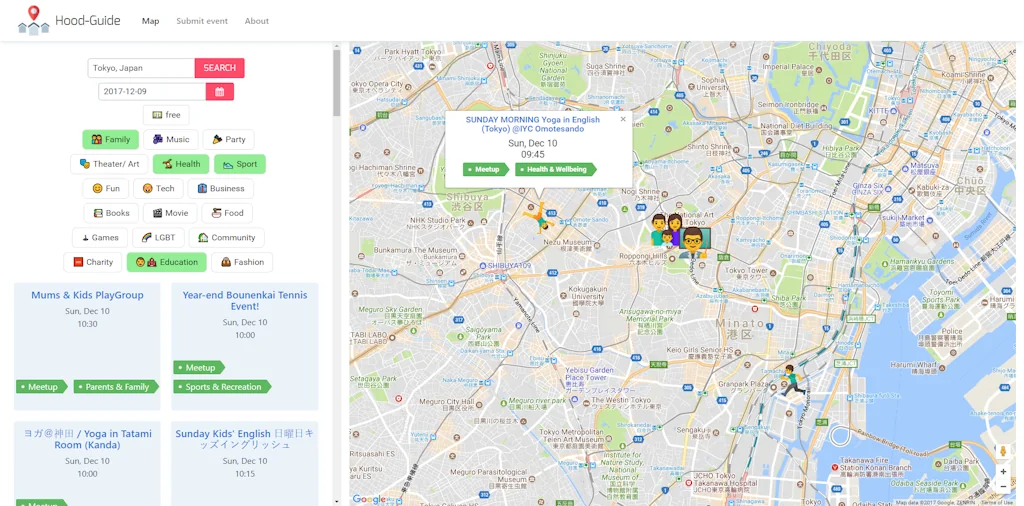The width and height of the screenshot is (1024, 506).
Task: Toggle the Family category filter
Action: 110,139
